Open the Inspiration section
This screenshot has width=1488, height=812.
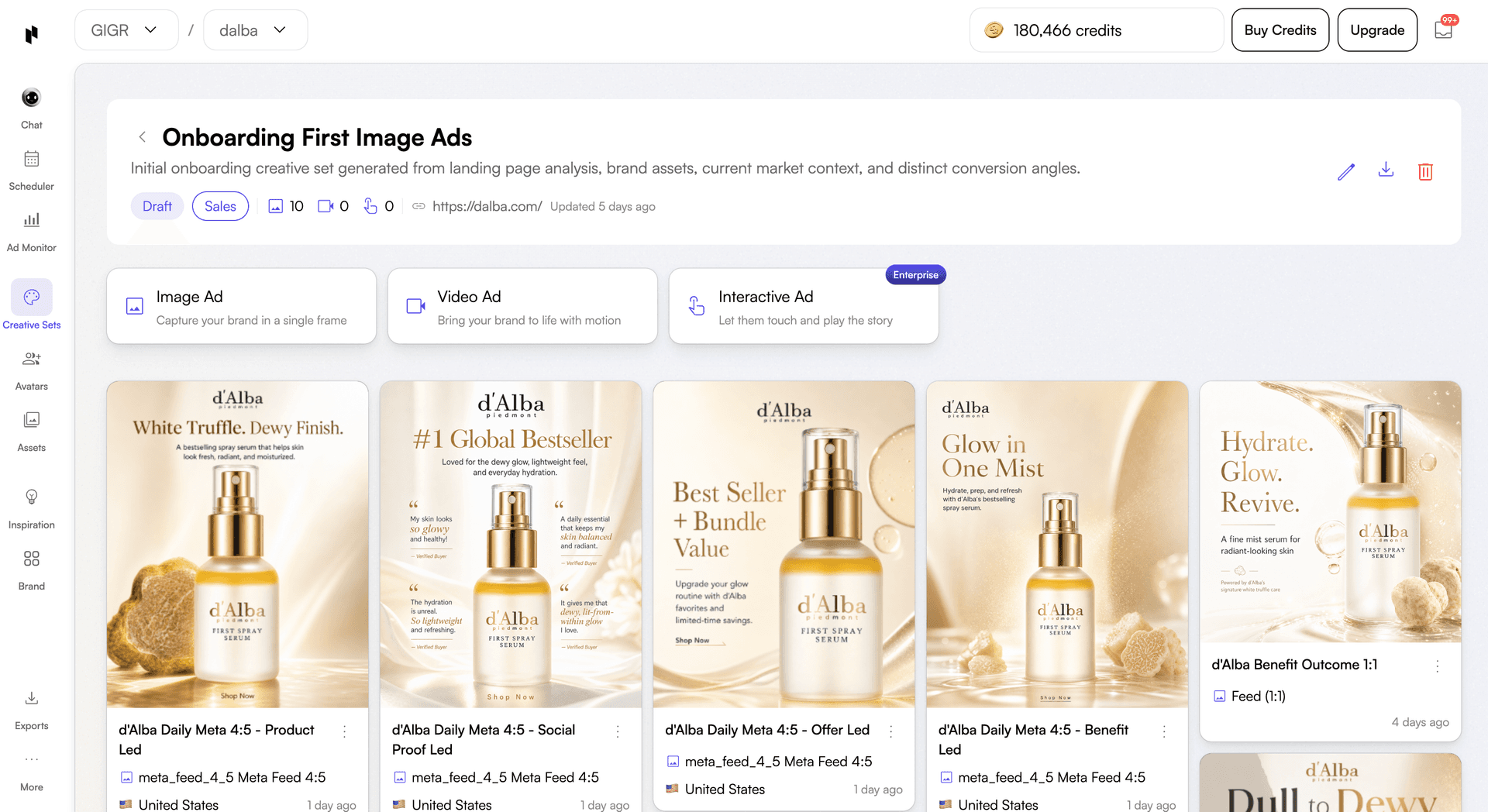(x=31, y=508)
